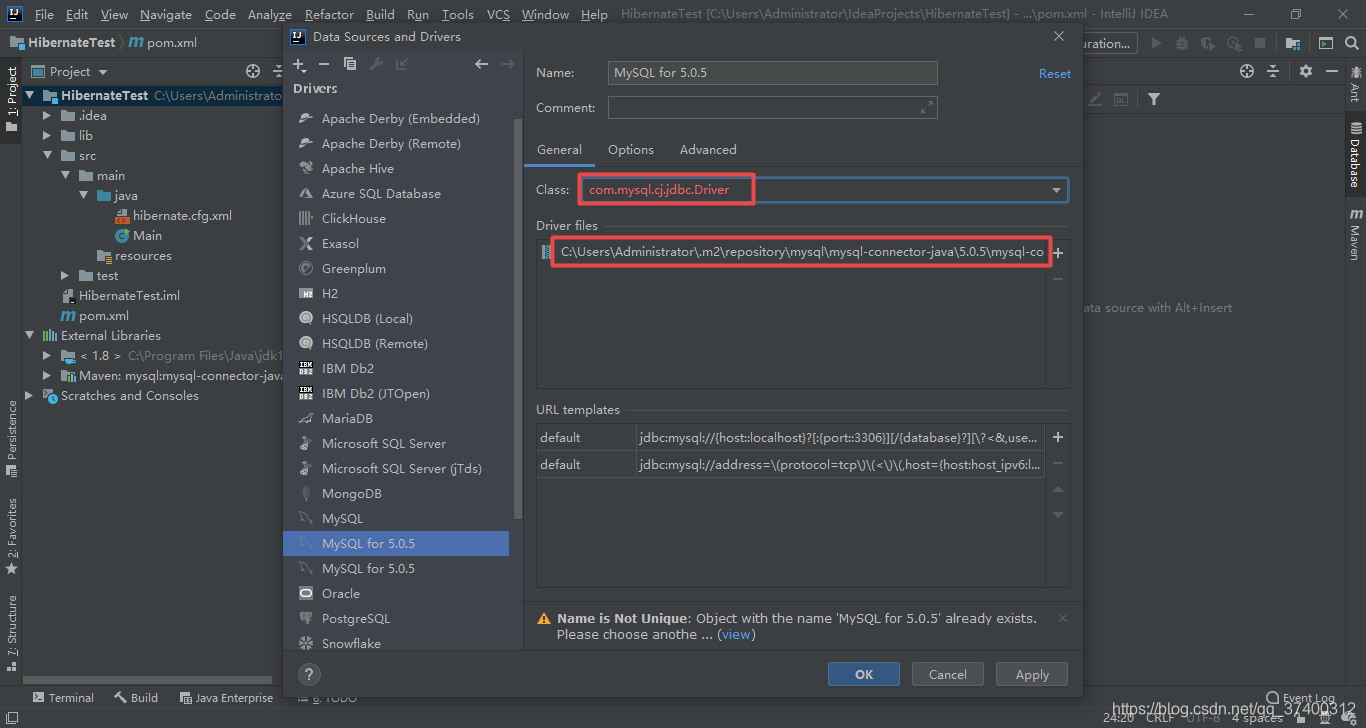
Task: Expand the lib folder
Action: click(47, 136)
